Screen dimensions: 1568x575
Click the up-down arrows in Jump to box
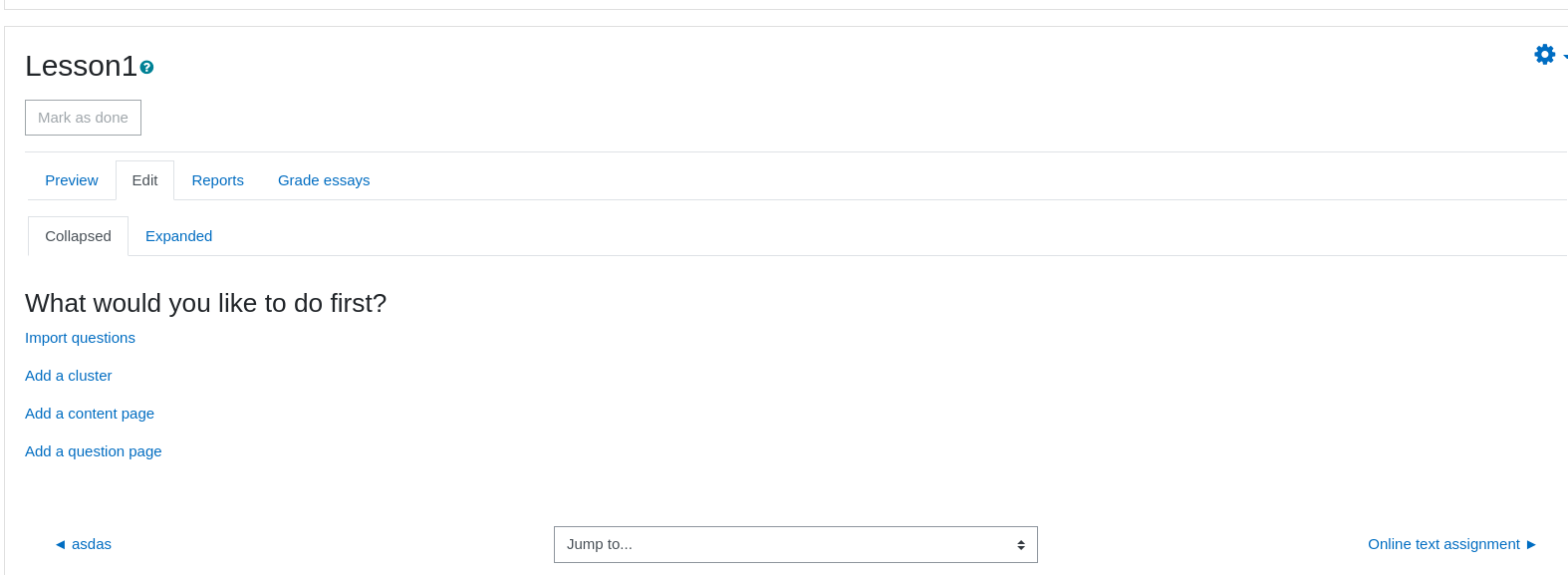[1021, 545]
